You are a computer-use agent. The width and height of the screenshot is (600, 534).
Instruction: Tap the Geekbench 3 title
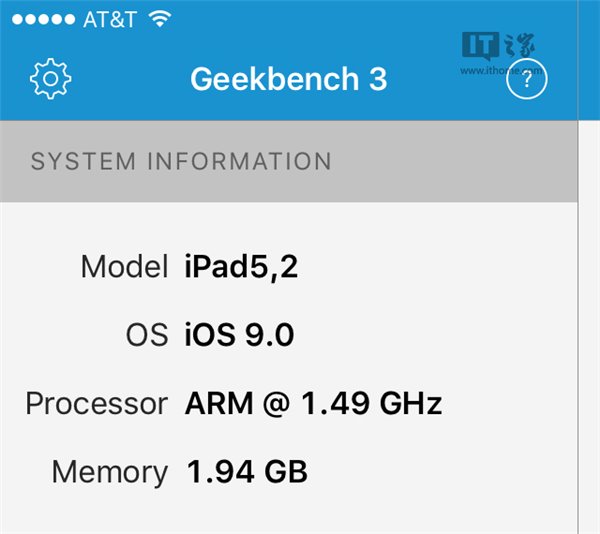288,79
